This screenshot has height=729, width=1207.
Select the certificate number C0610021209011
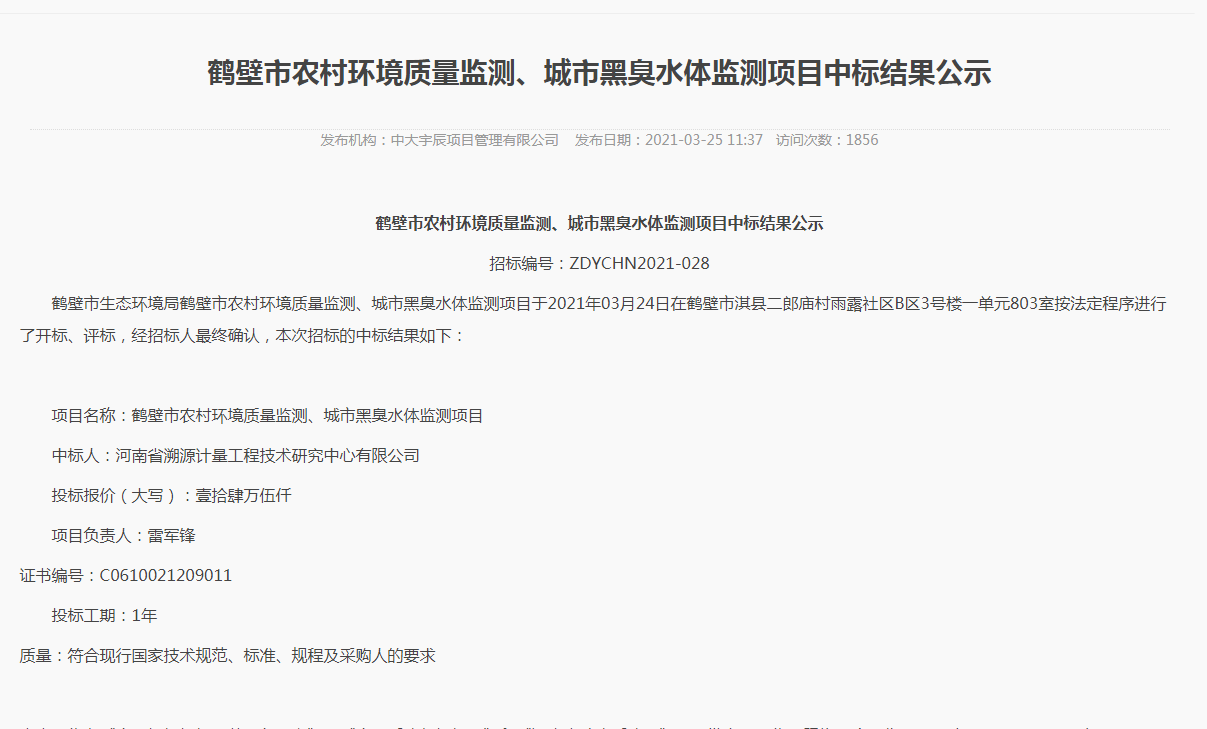pos(166,576)
